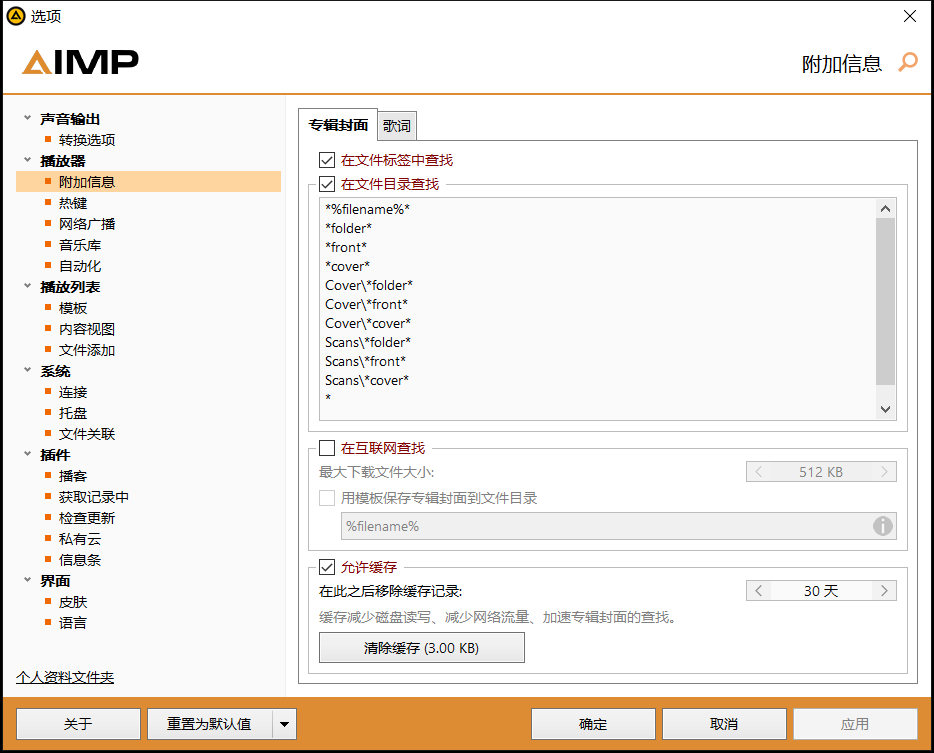Decrease cache removal days with left arrow
934x753 pixels.
[x=758, y=590]
